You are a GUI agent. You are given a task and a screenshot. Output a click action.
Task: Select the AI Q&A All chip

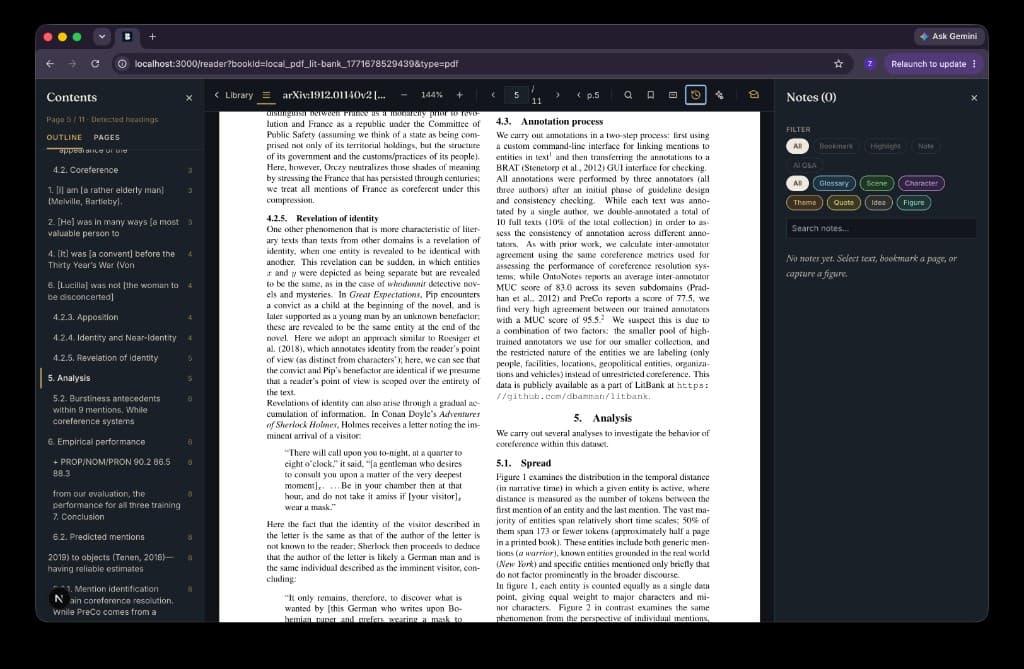(797, 184)
